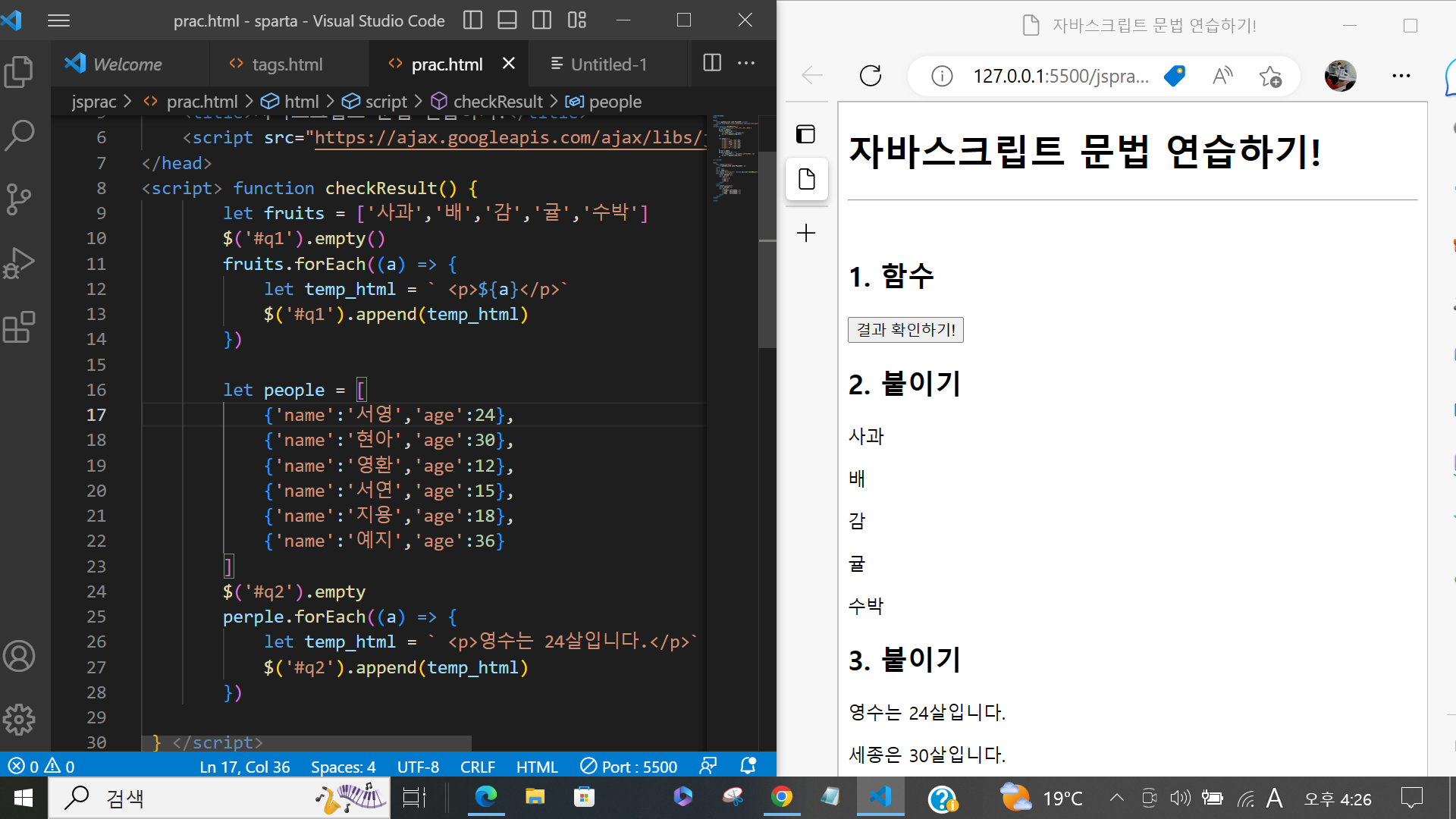This screenshot has width=1456, height=819.
Task: Refresh the Edge browser page
Action: click(x=871, y=76)
